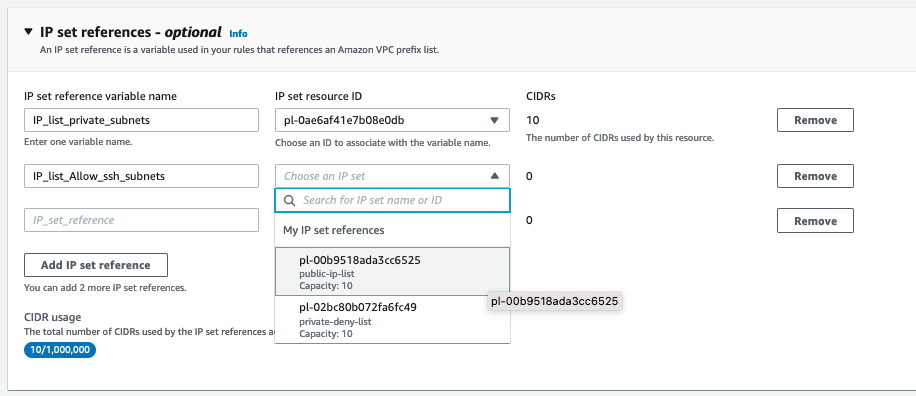
Task: Click the 'CIDR usage' heading
Action: coord(53,317)
